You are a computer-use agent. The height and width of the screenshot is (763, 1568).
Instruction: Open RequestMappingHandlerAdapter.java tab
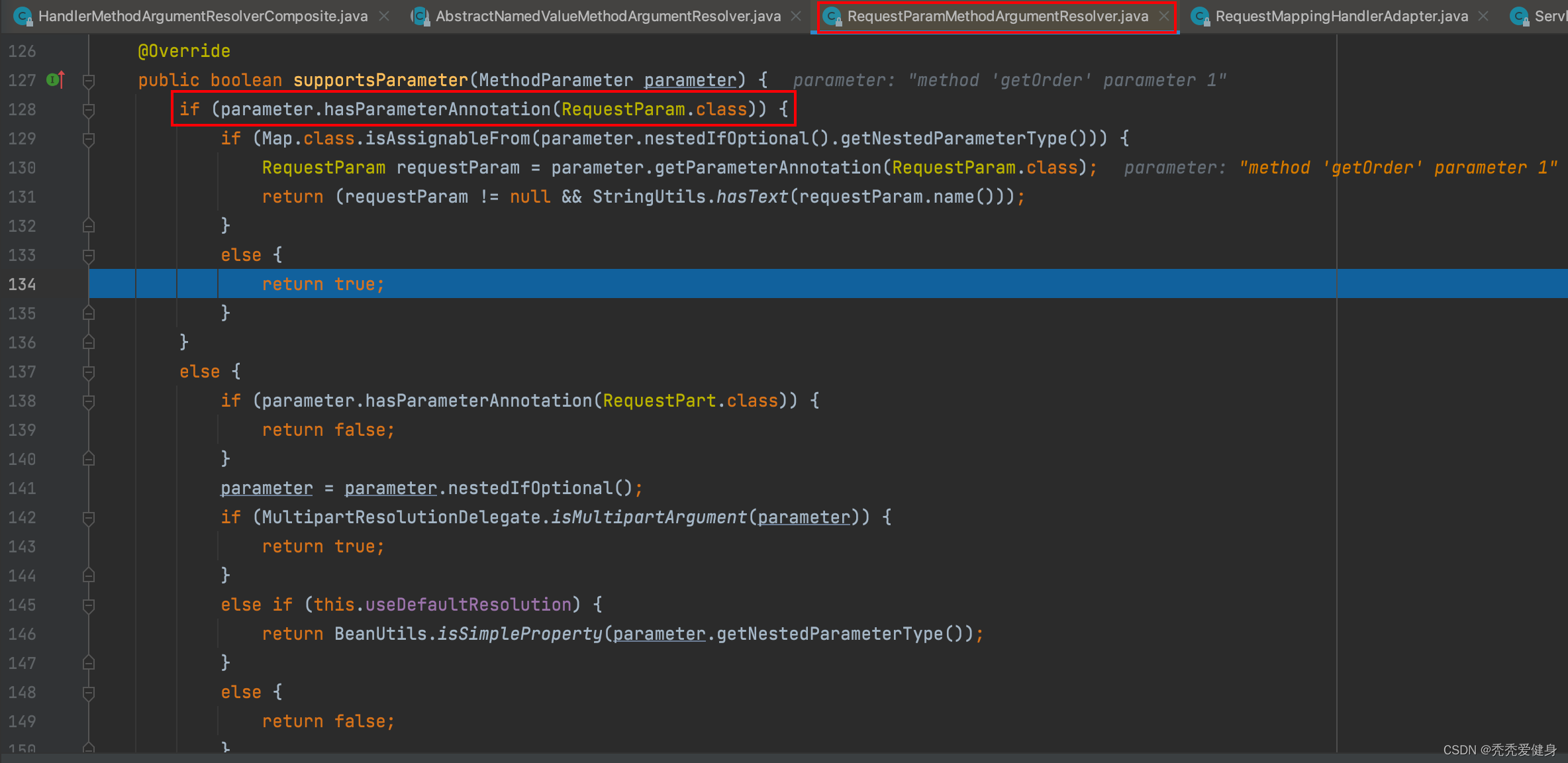coord(1342,16)
